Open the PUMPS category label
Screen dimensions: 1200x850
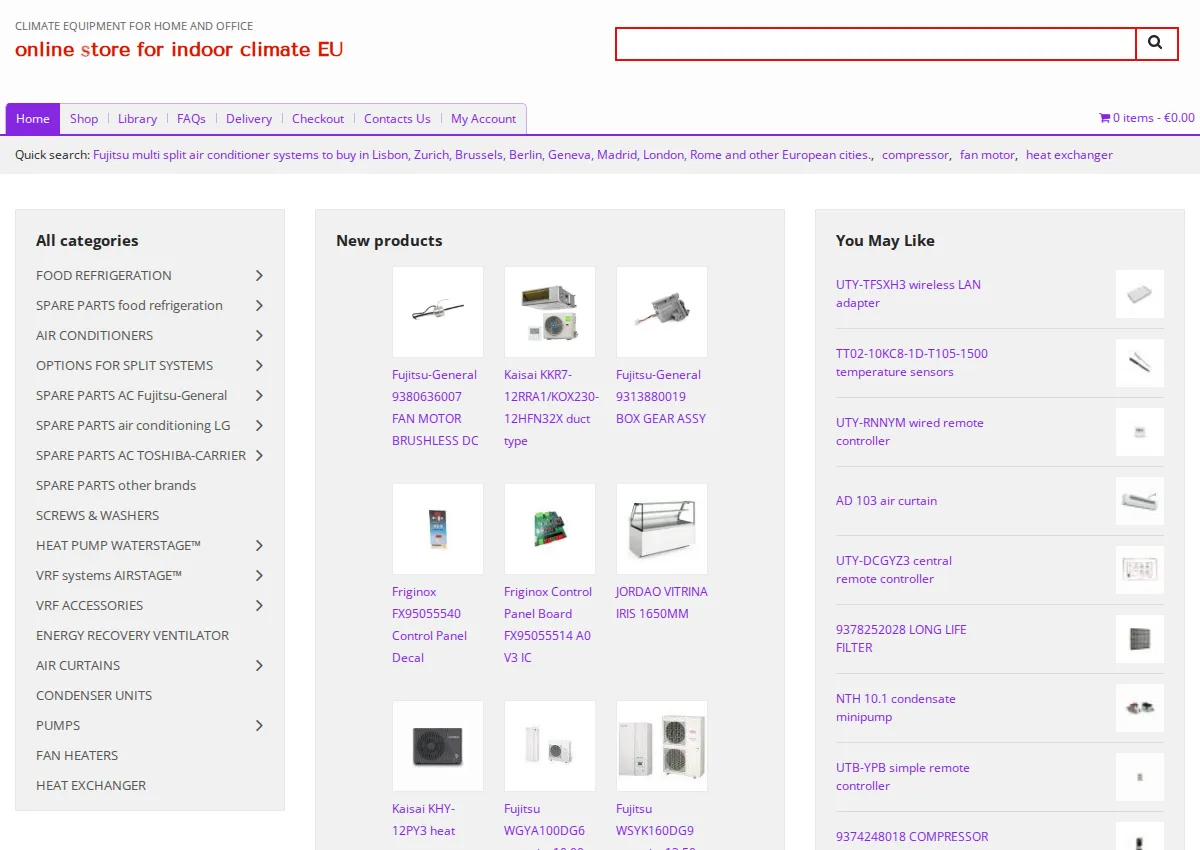(58, 725)
